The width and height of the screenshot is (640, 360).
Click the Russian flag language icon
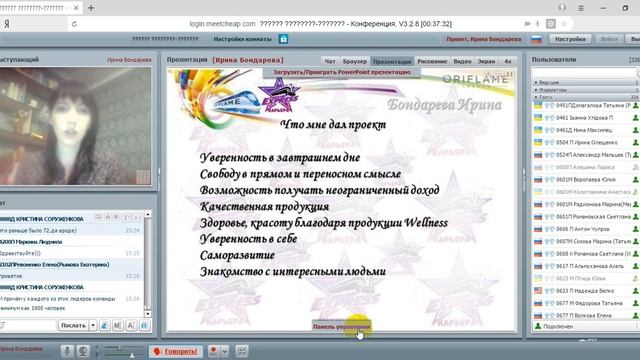tap(536, 39)
